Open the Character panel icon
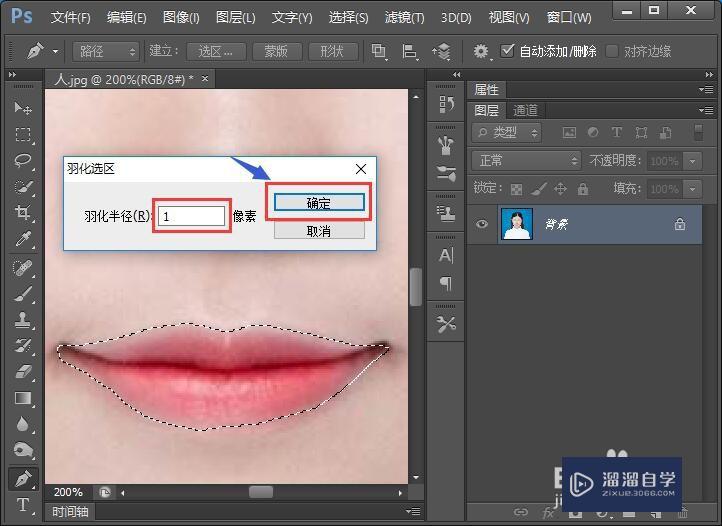This screenshot has height=526, width=722. [x=446, y=255]
